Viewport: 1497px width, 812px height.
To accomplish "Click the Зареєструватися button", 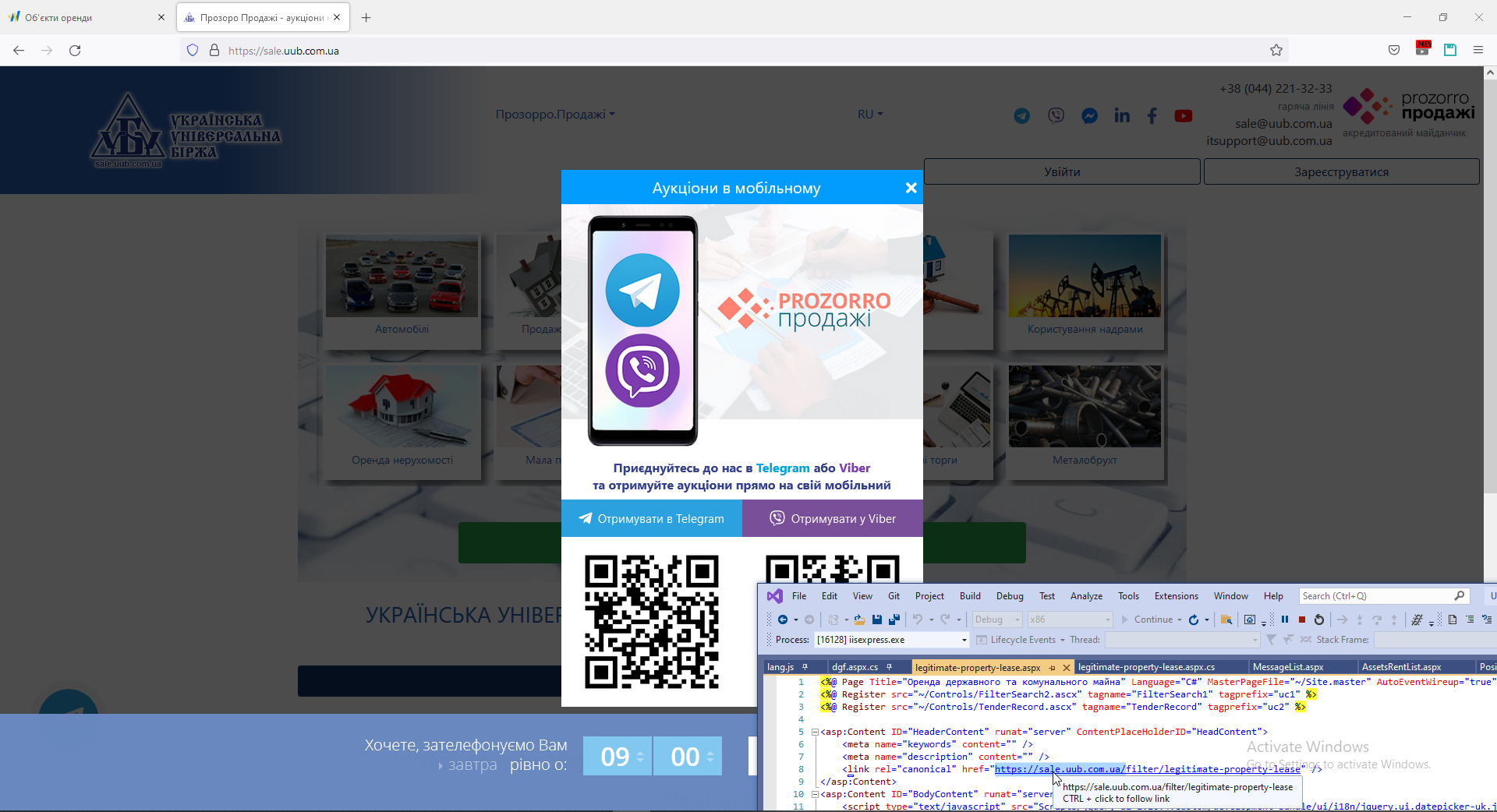I will point(1341,172).
